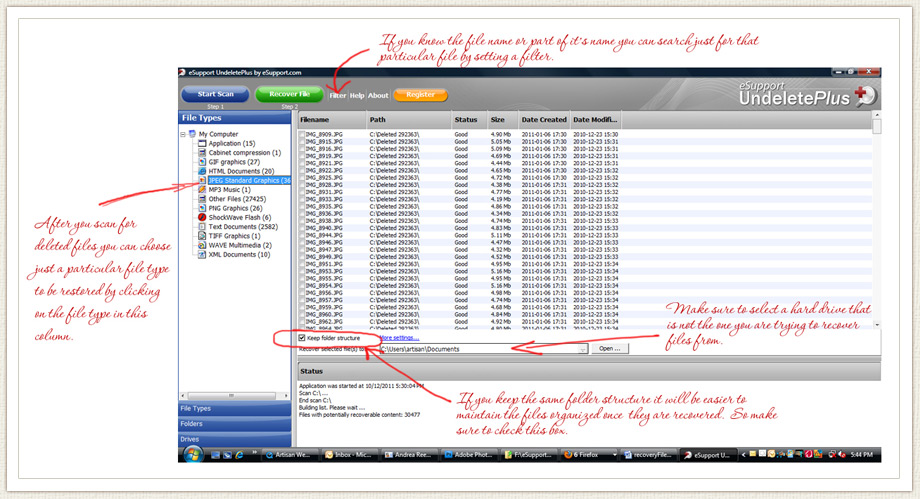The image size is (920, 499).
Task: Click the clock in the system tray
Action: pyautogui.click(x=861, y=455)
